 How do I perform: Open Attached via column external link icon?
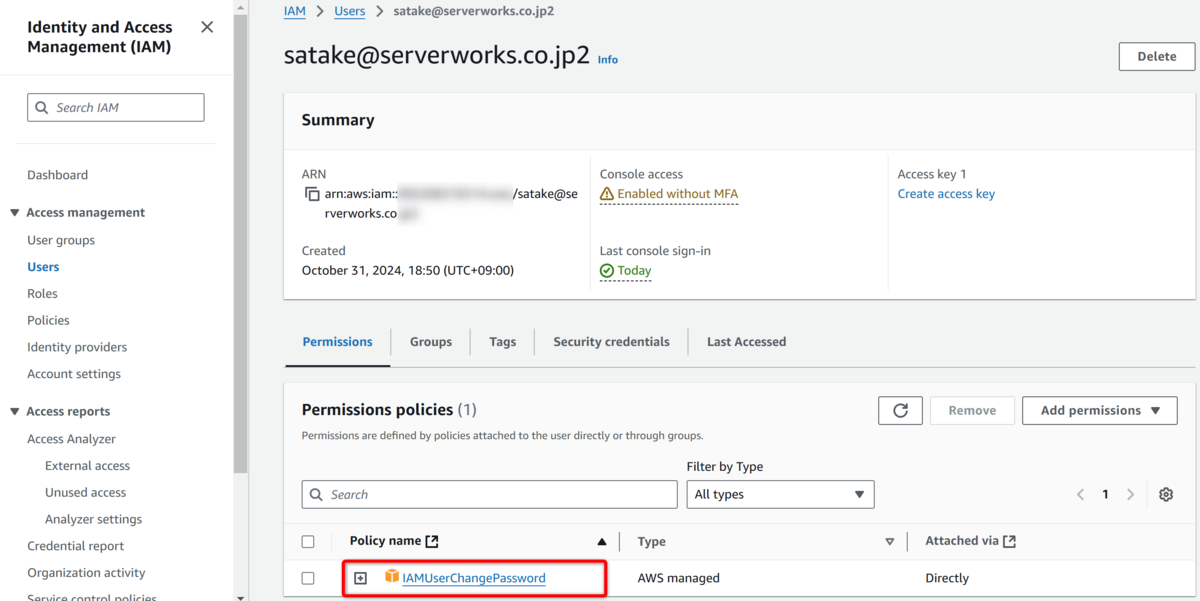(x=1011, y=540)
